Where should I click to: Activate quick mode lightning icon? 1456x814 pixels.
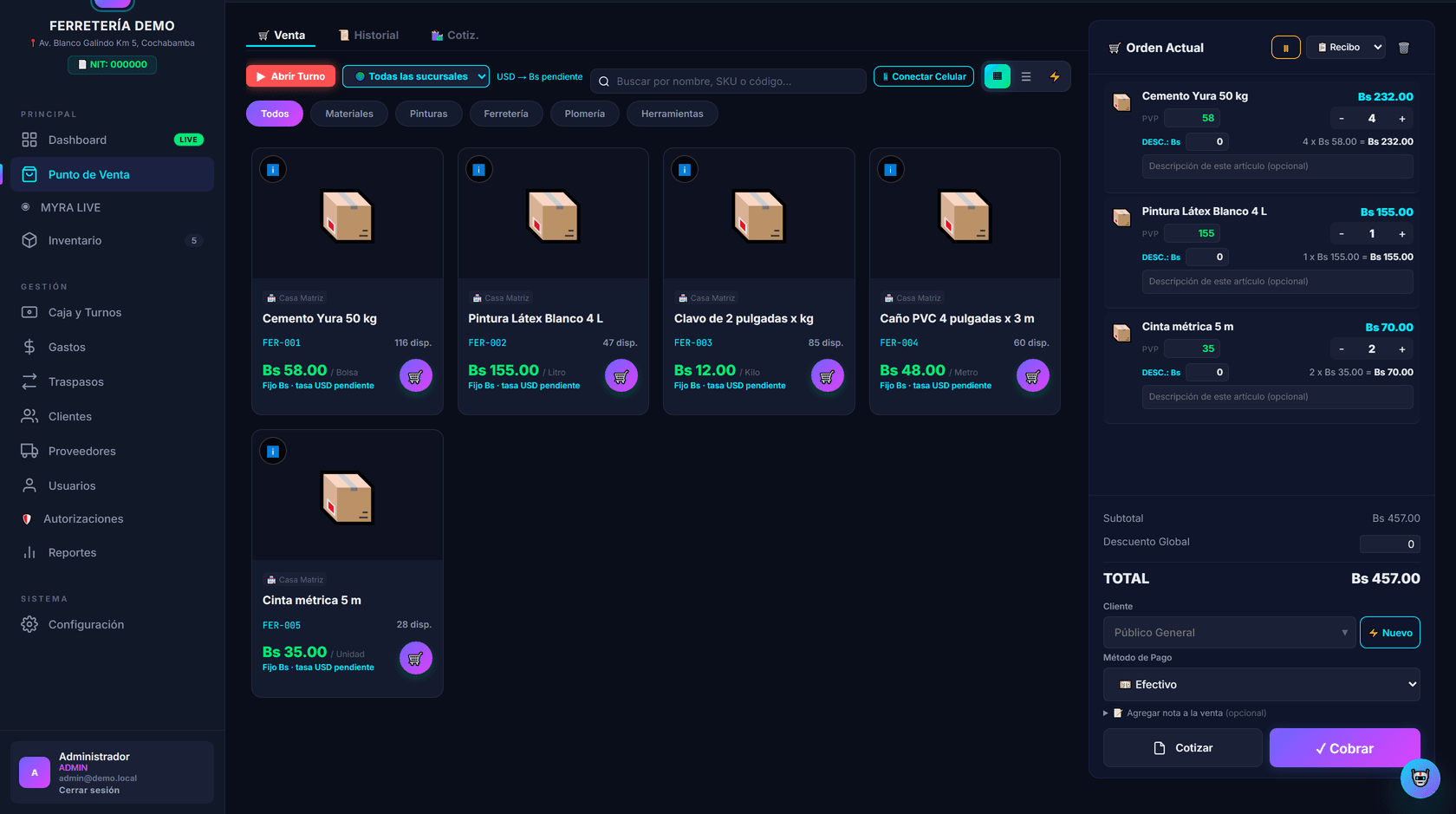[1055, 76]
